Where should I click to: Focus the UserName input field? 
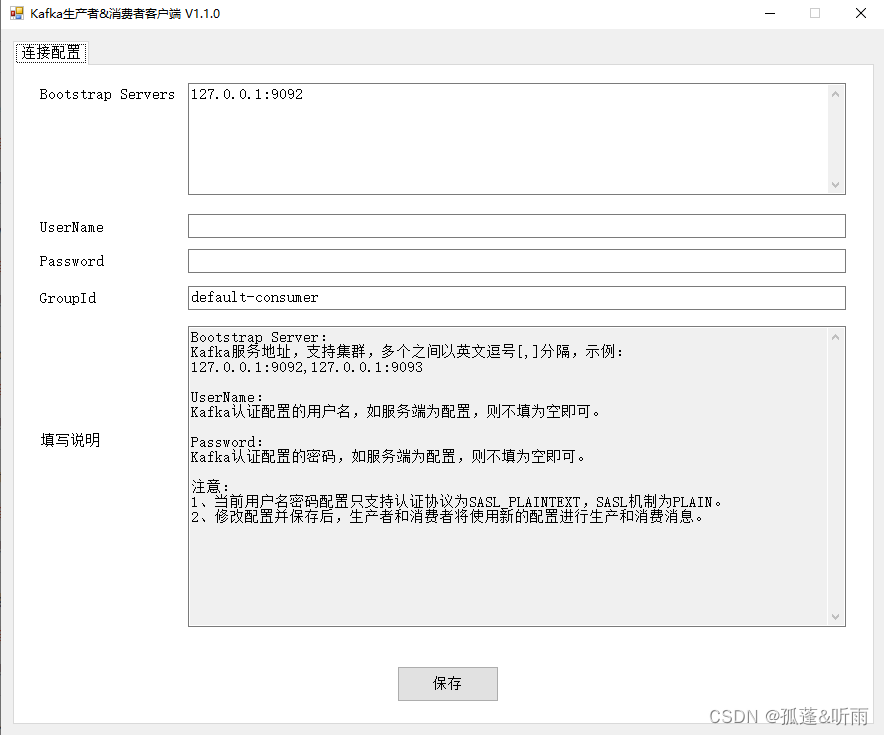(x=516, y=226)
